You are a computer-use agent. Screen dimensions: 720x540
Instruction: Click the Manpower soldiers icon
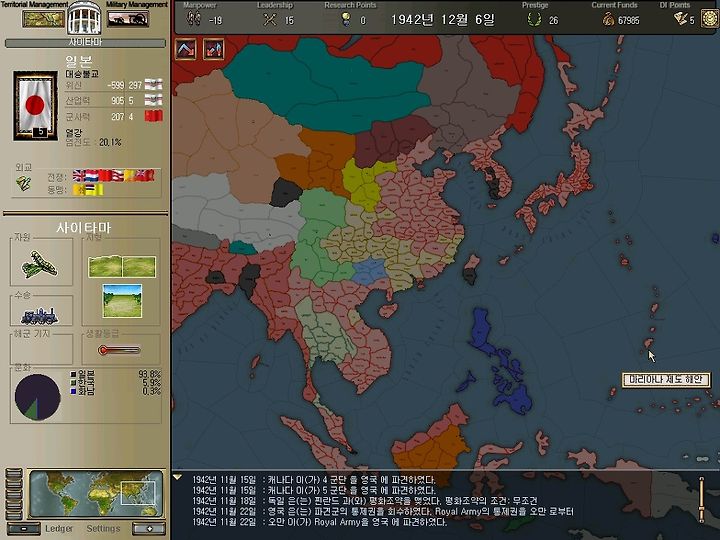click(193, 19)
